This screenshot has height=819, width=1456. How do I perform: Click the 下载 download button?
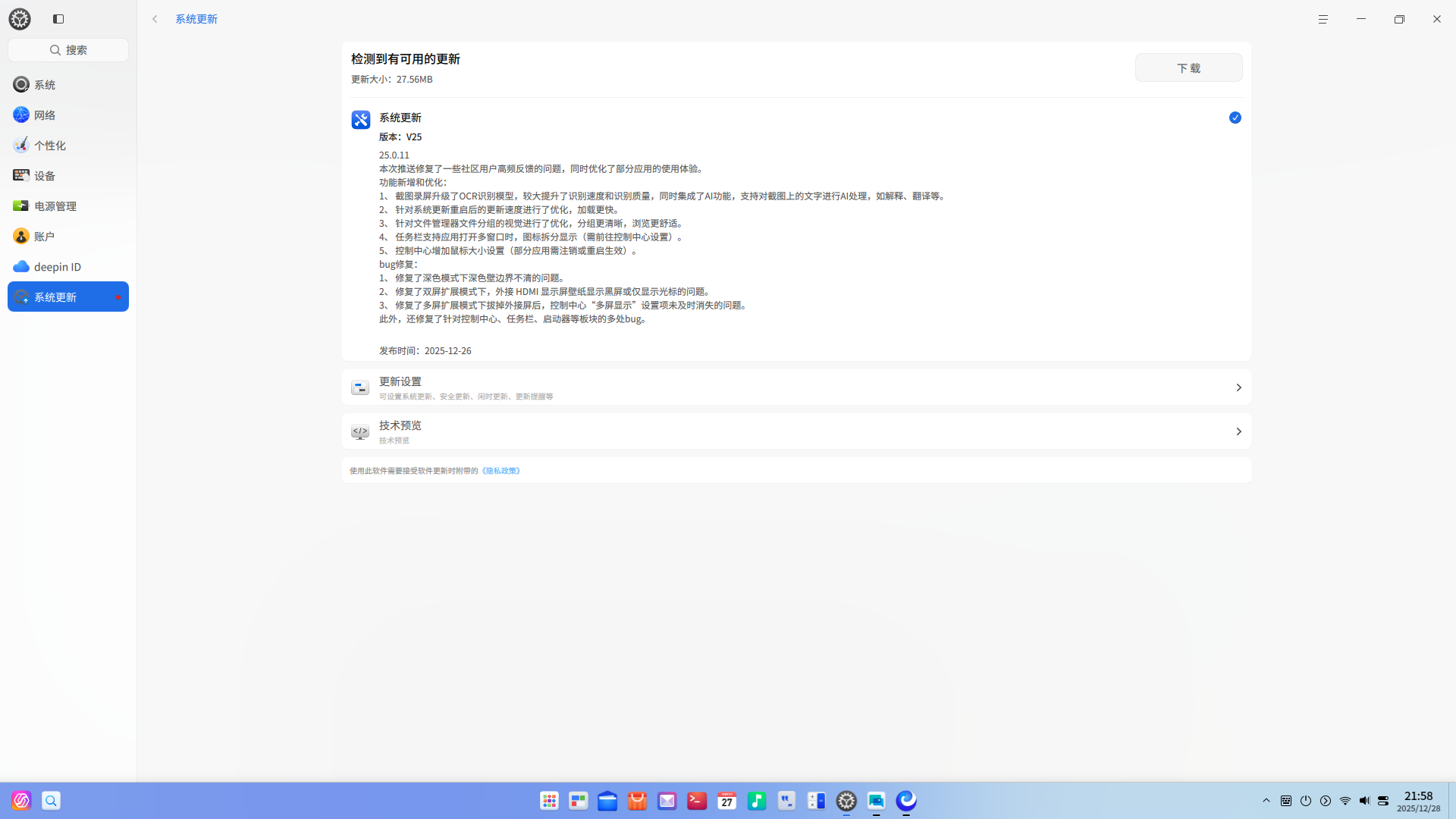click(1188, 67)
